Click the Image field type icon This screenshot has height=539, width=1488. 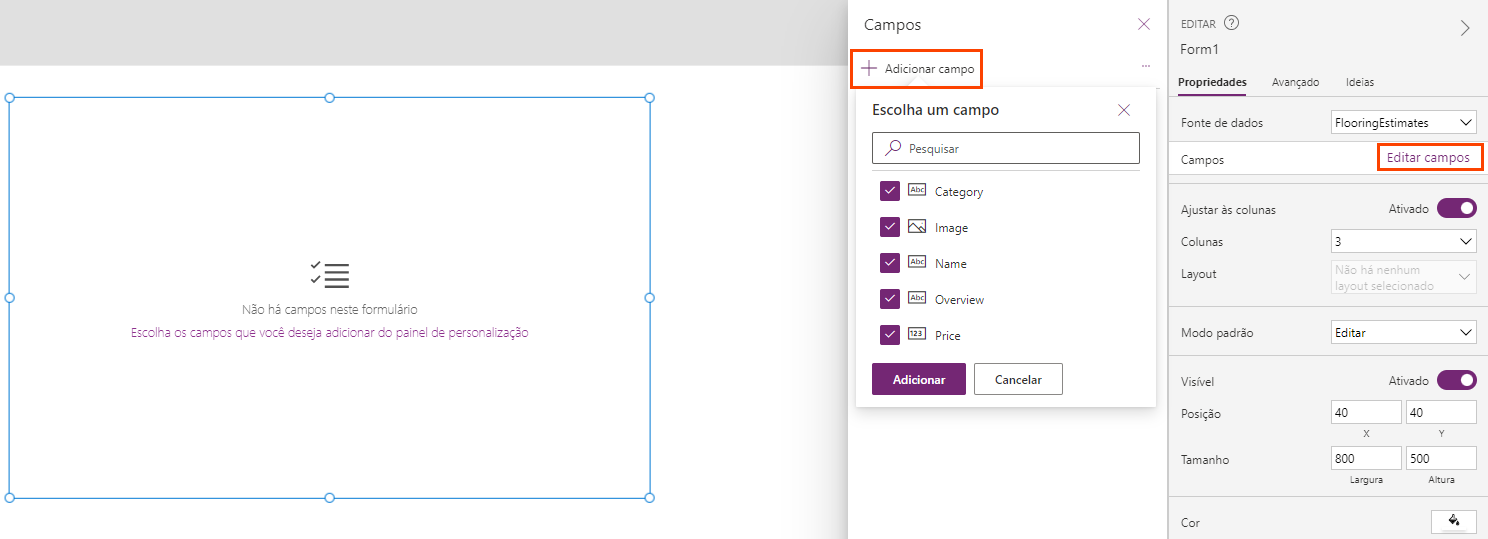(x=917, y=227)
